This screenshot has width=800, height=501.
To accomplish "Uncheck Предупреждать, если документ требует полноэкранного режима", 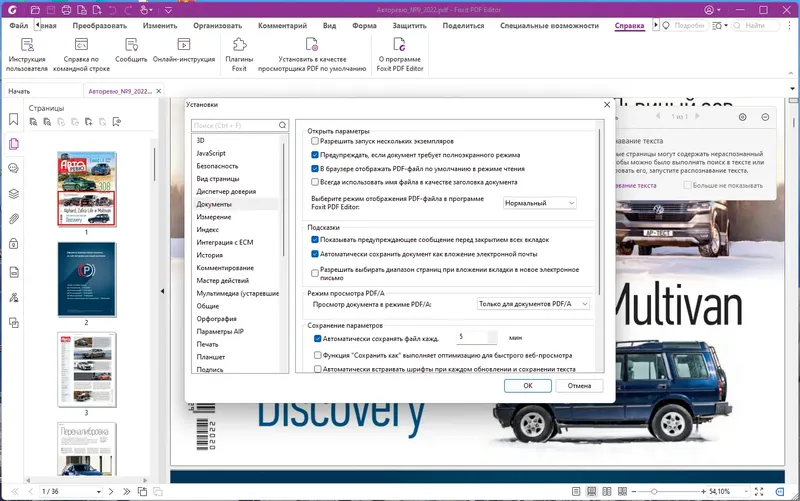I will pyautogui.click(x=315, y=155).
